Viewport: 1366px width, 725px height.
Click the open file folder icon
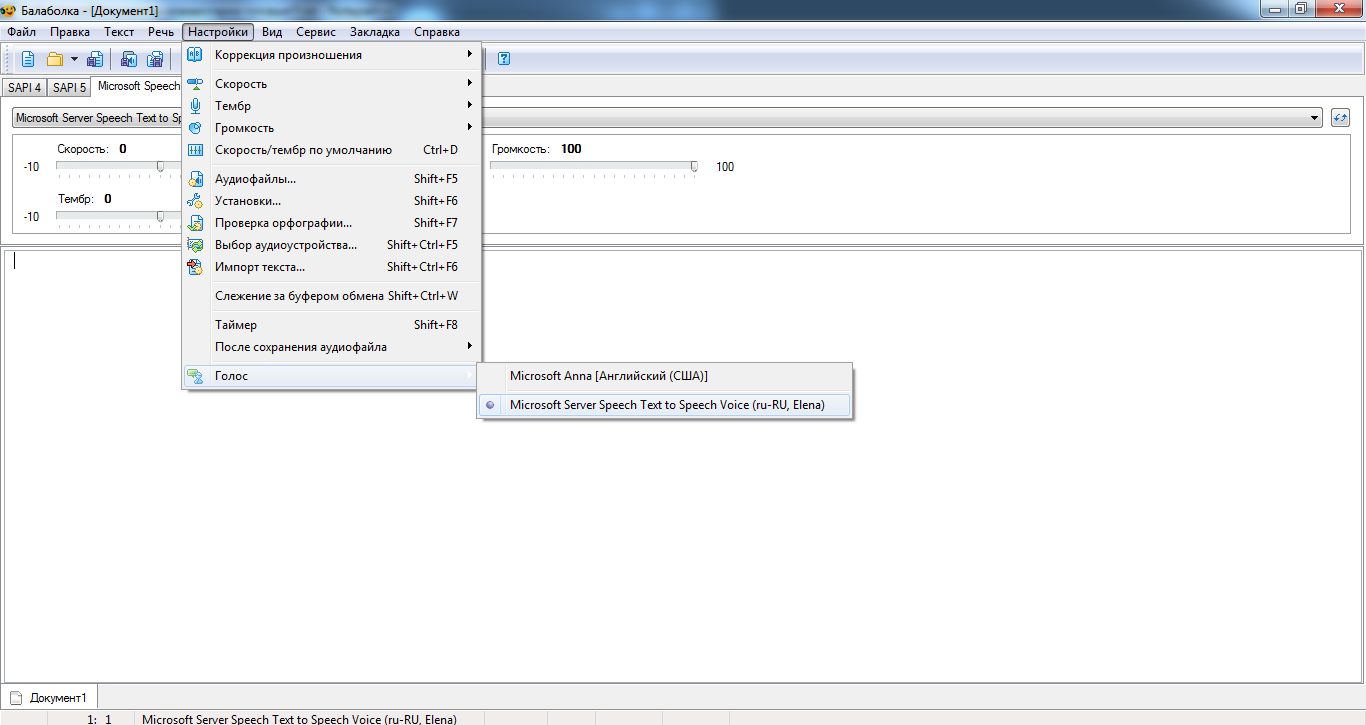point(55,58)
